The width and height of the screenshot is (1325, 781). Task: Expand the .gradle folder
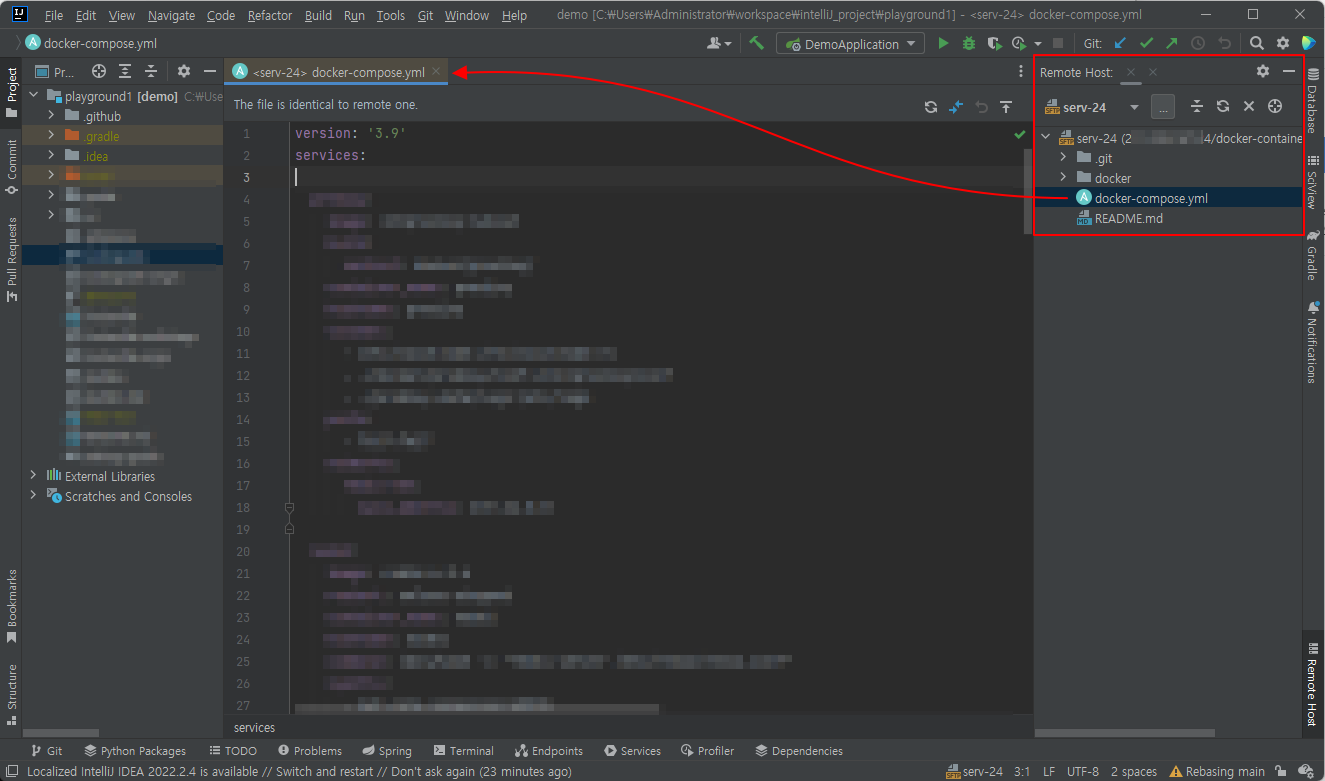pos(51,136)
